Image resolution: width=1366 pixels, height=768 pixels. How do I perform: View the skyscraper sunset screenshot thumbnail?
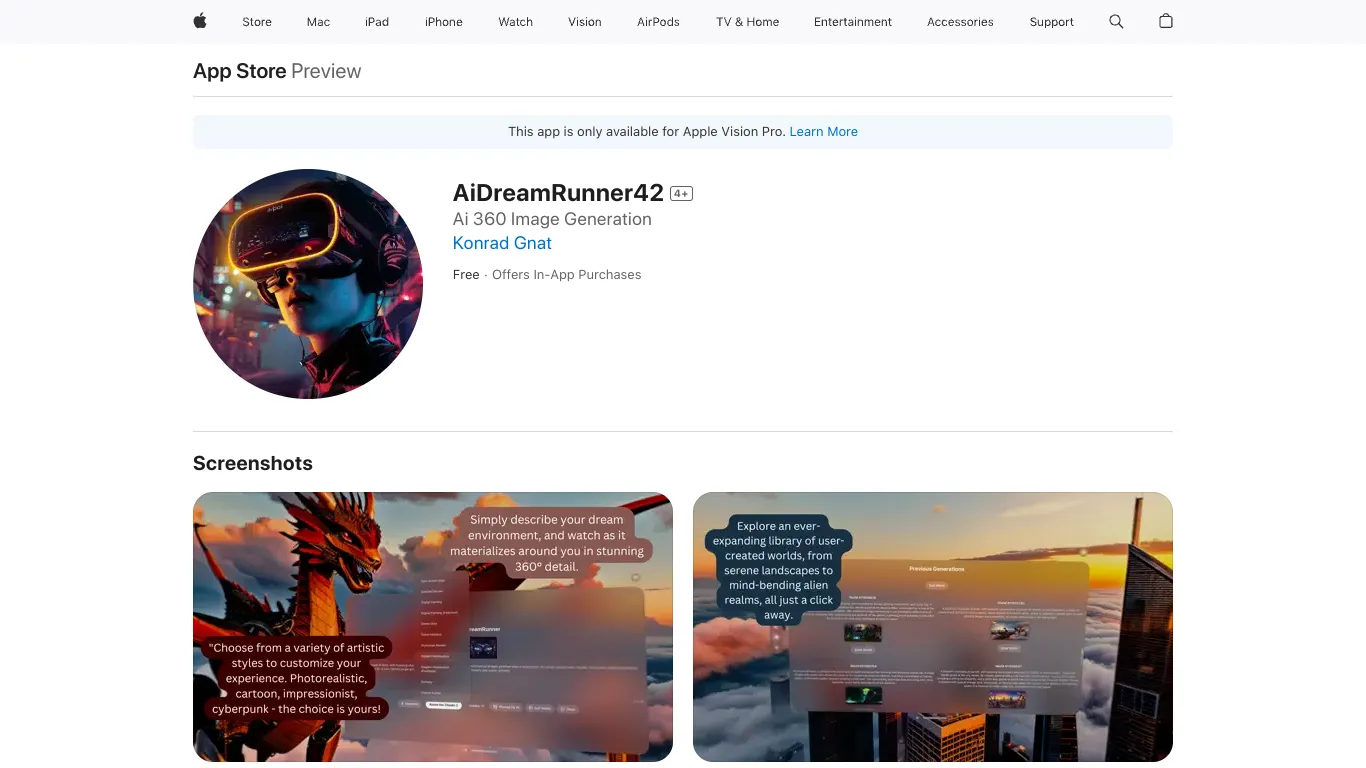click(x=933, y=627)
